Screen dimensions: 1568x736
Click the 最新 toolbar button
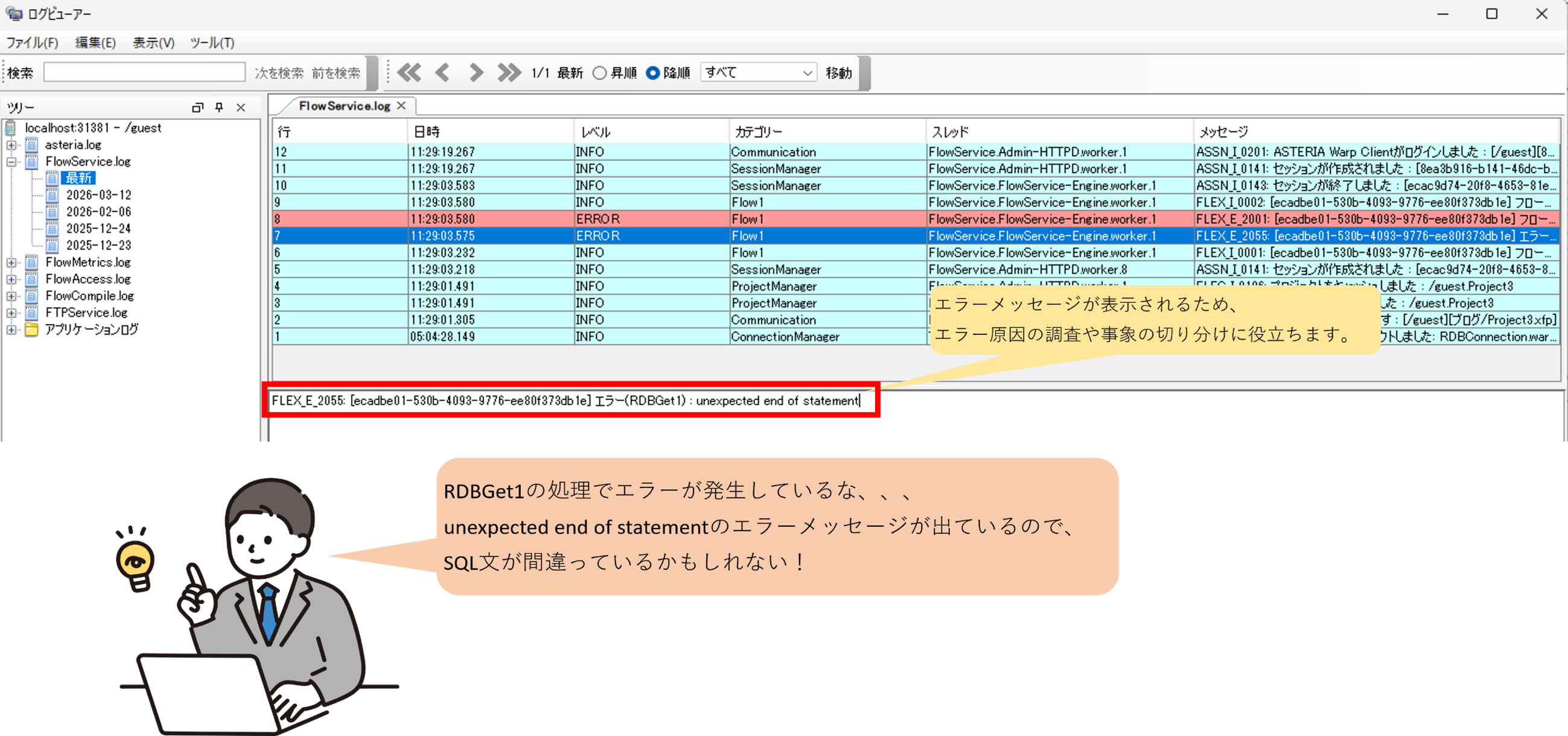point(570,73)
